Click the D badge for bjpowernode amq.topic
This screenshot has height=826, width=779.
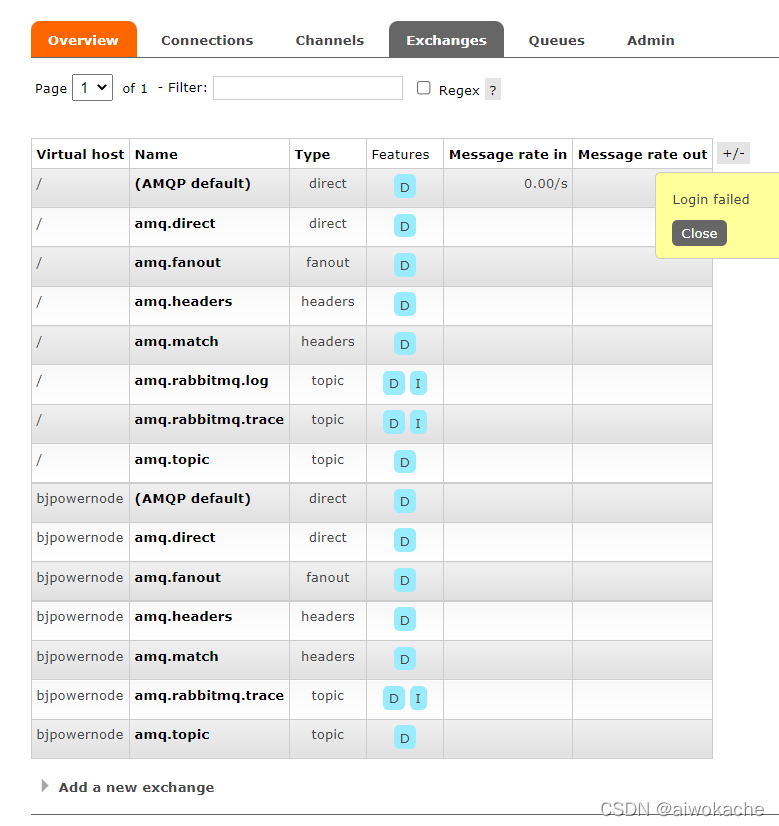(405, 738)
